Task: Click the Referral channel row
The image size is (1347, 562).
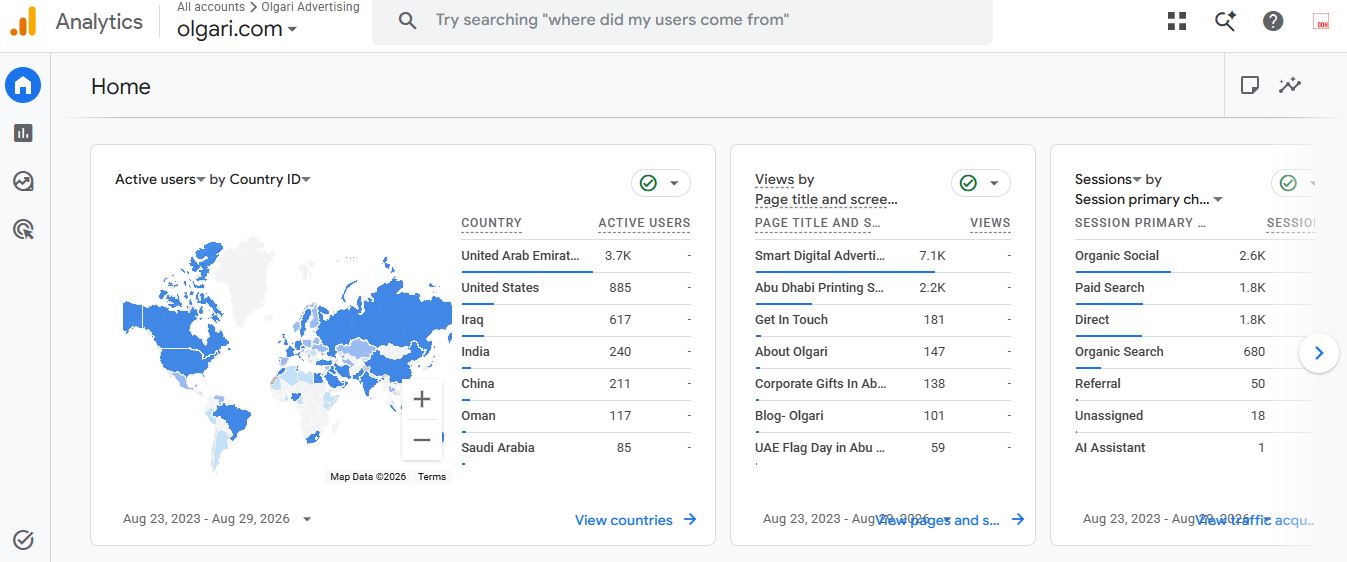Action: click(1195, 384)
